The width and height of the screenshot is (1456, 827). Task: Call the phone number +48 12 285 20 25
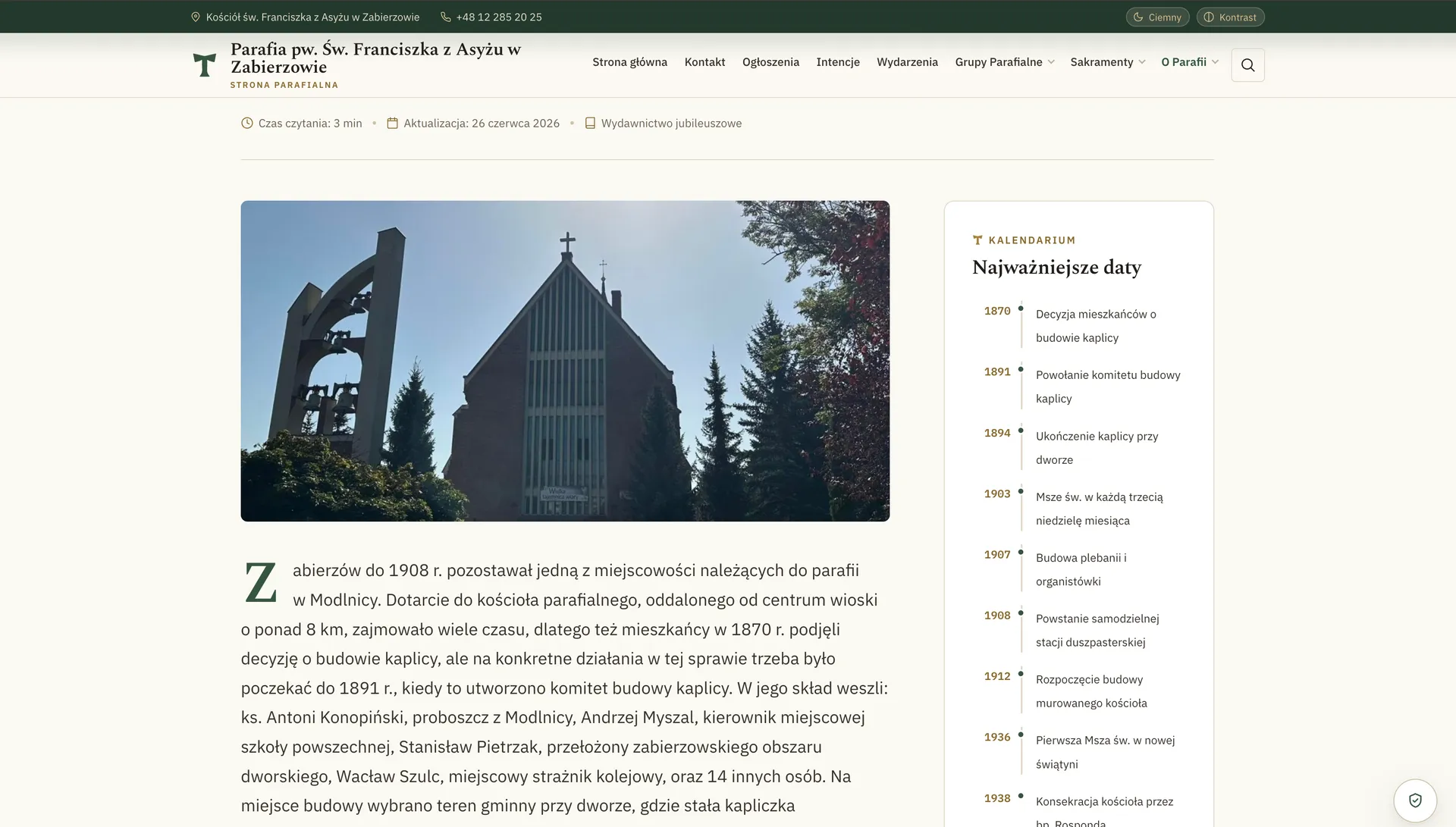(x=499, y=17)
